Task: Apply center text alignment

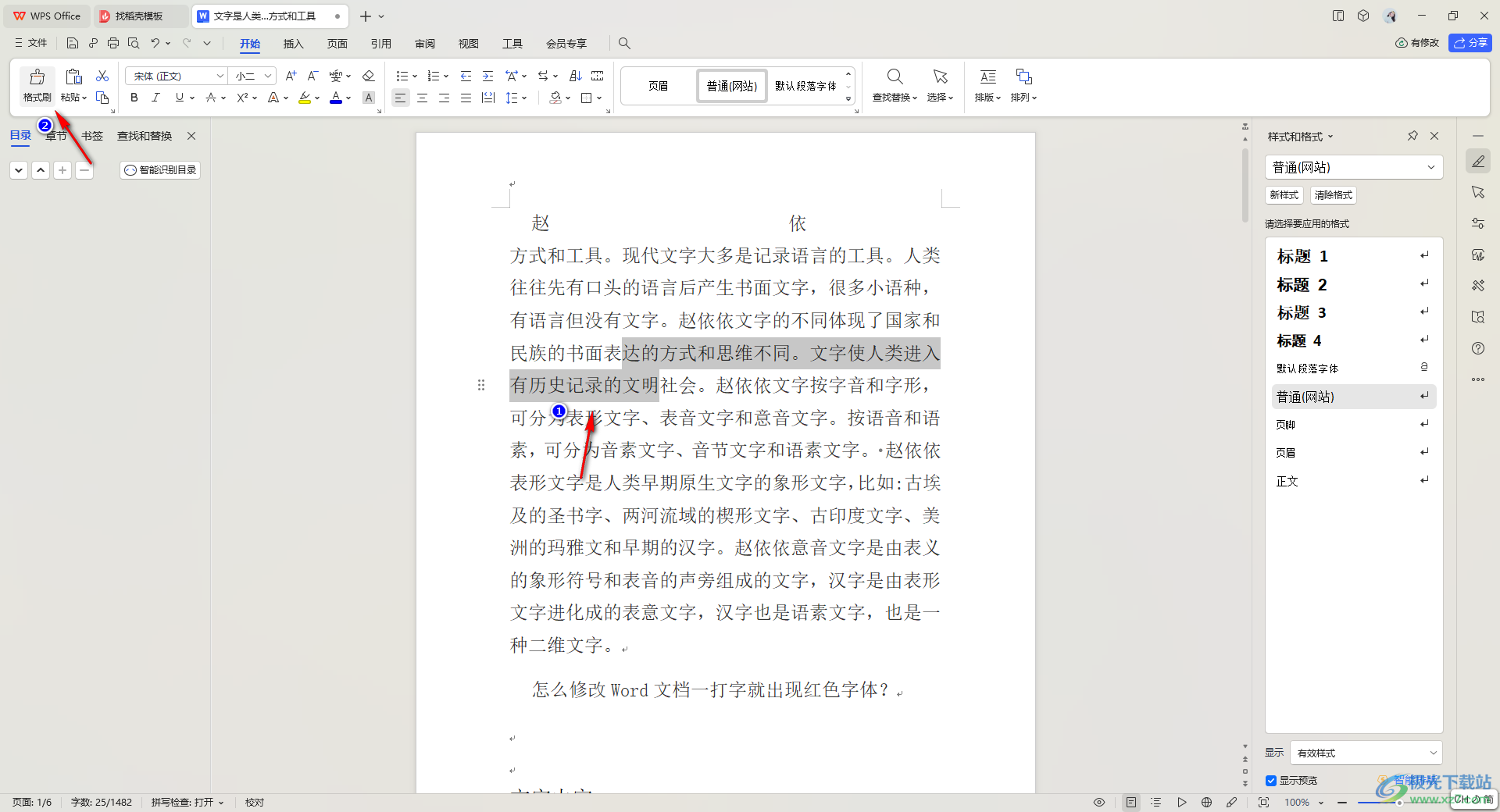Action: coord(422,98)
